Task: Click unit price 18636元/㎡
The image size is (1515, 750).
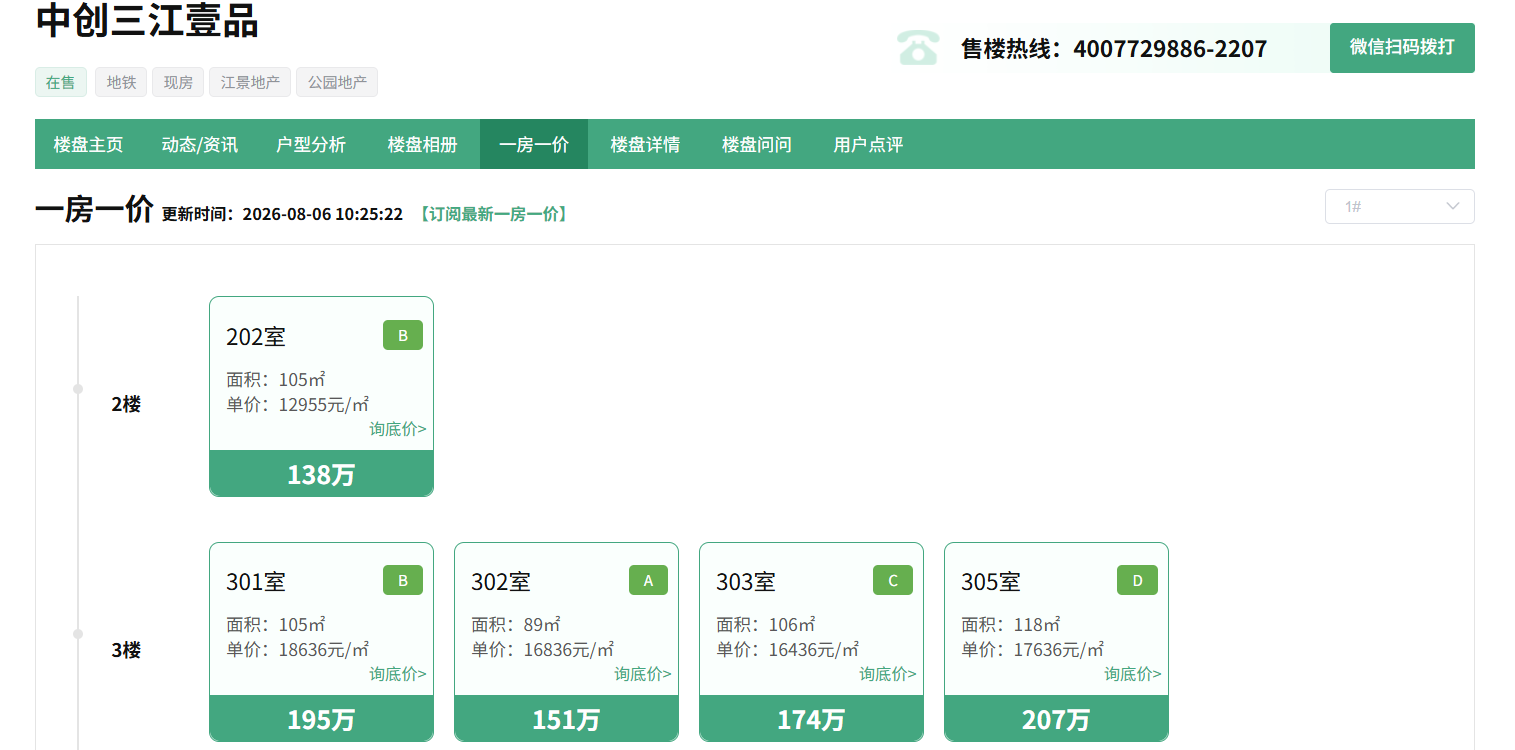Action: click(324, 649)
